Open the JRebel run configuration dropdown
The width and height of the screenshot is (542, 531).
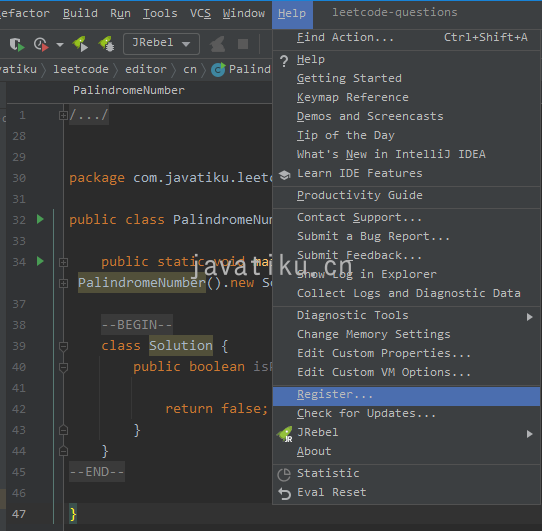click(x=161, y=44)
